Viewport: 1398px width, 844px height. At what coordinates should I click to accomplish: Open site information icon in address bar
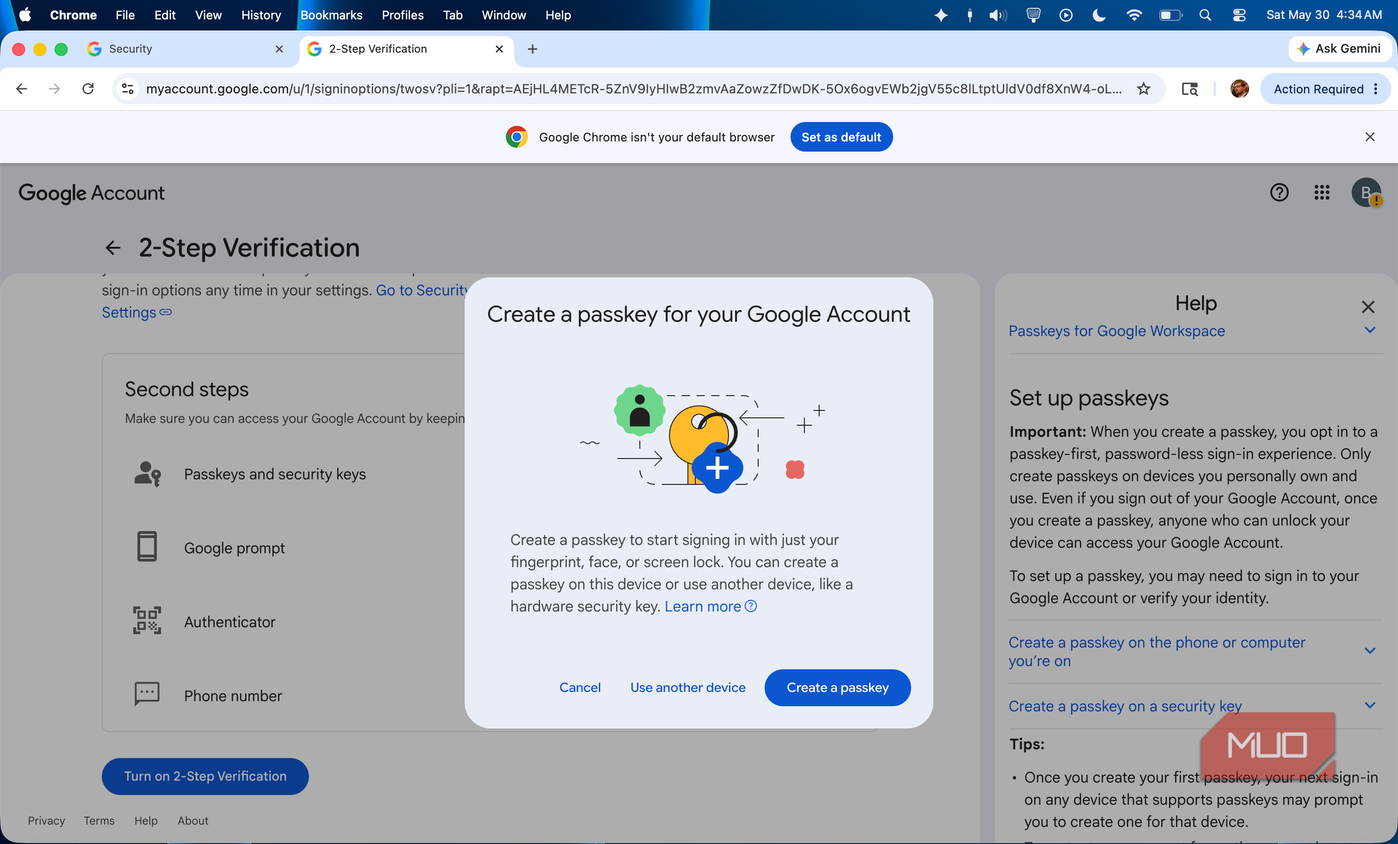(x=127, y=89)
